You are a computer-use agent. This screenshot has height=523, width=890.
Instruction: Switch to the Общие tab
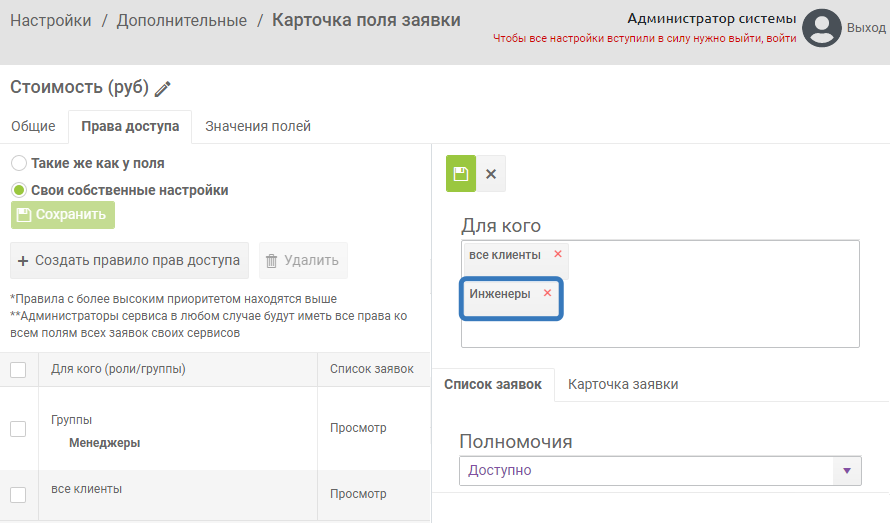(x=33, y=126)
